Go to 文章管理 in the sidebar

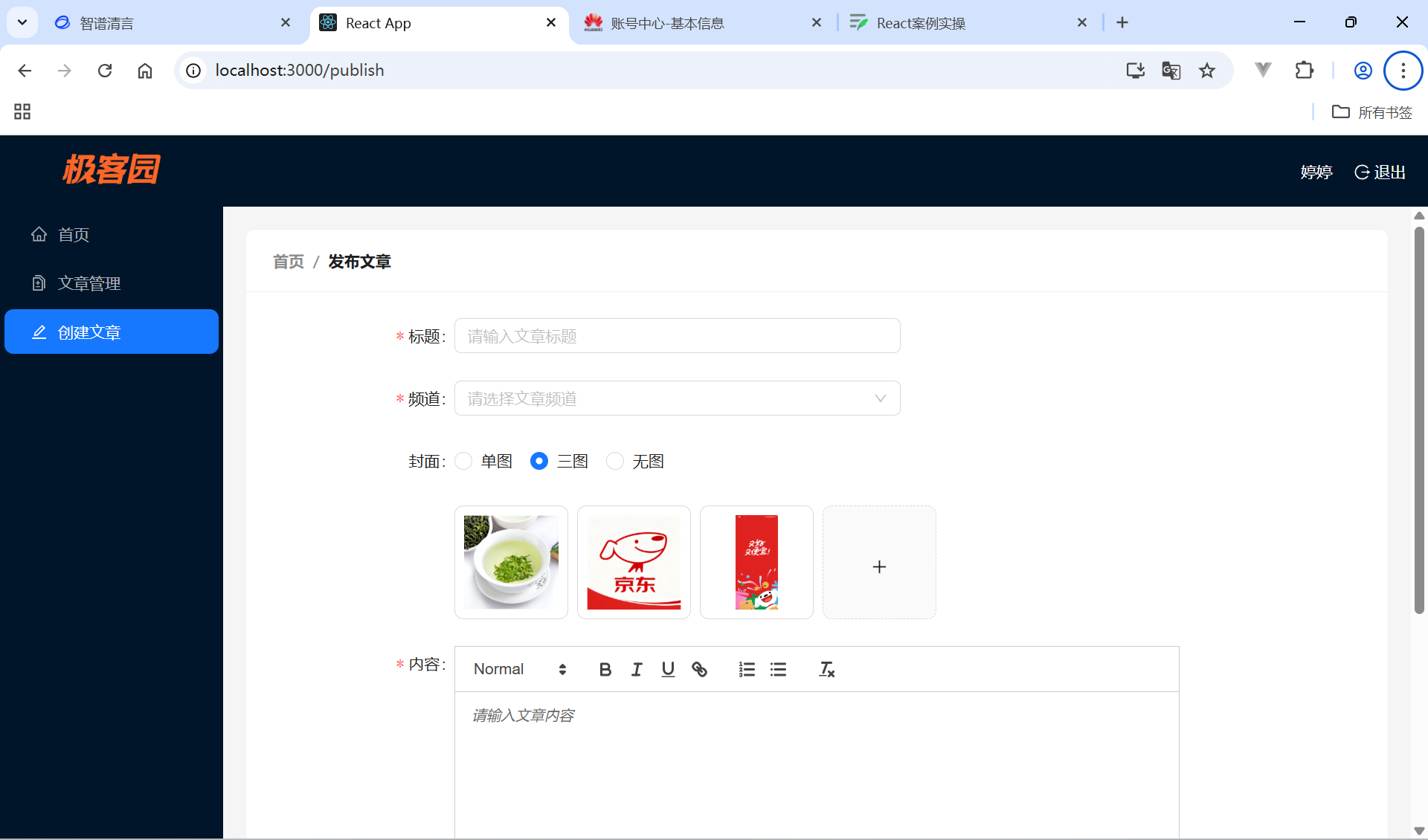[89, 283]
